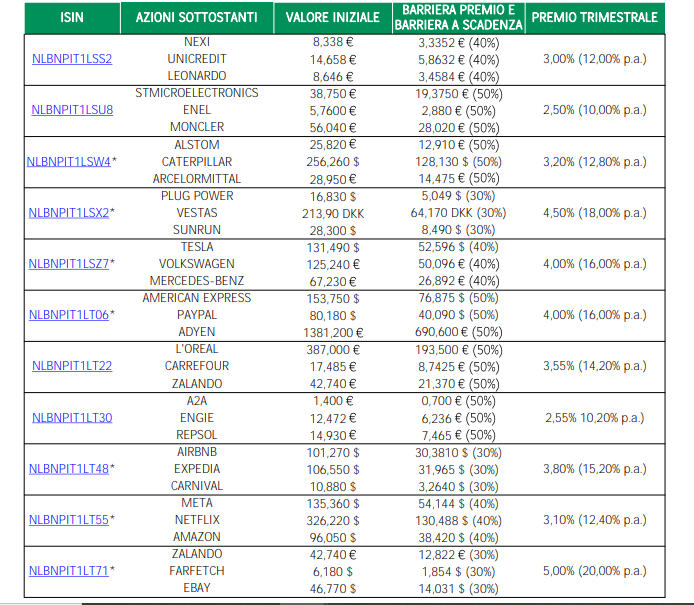Click the 1381,200 € initial value for ADYEN
The height and width of the screenshot is (605, 694).
pyautogui.click(x=333, y=333)
